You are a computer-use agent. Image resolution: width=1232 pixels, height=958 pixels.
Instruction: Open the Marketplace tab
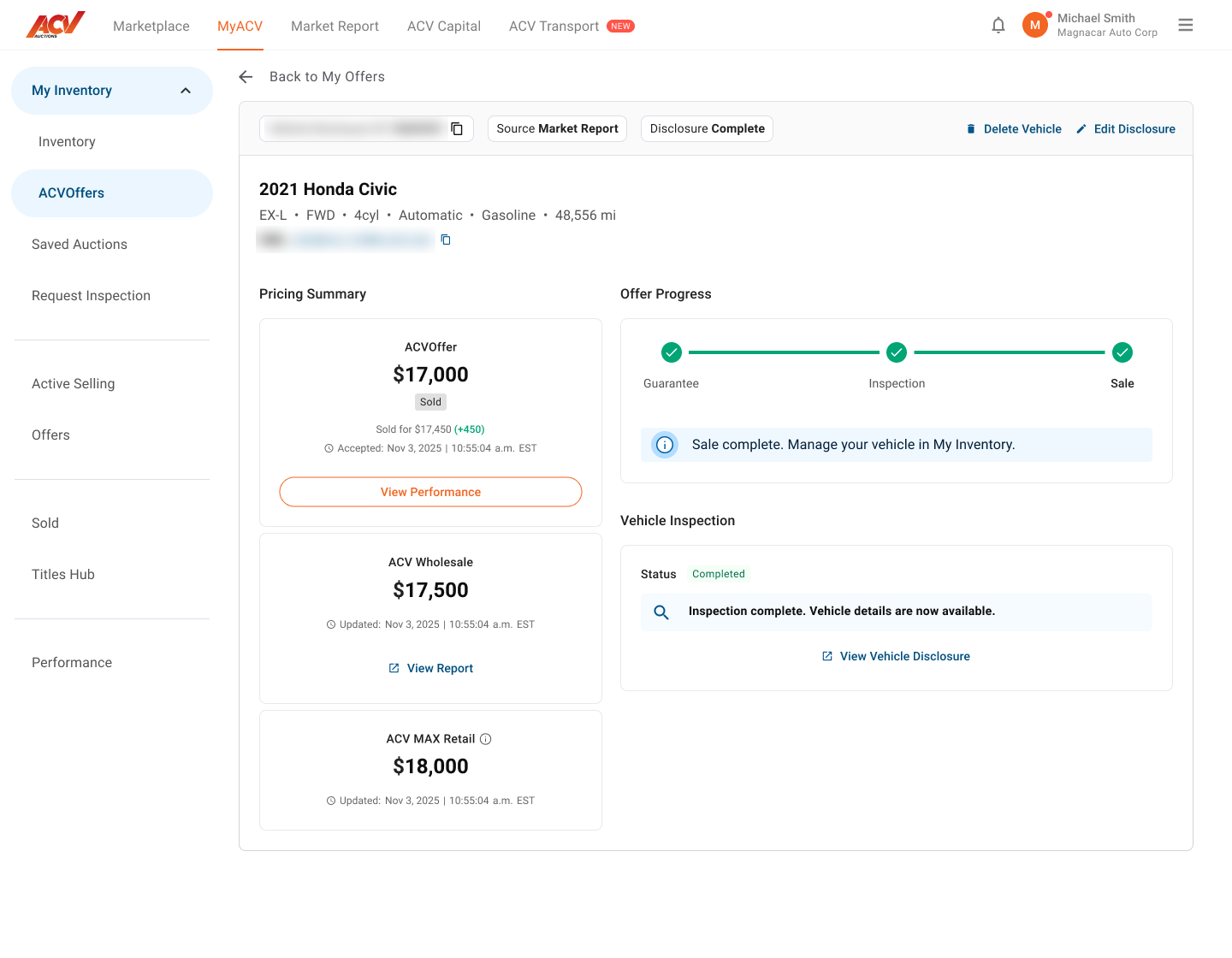[x=151, y=27]
